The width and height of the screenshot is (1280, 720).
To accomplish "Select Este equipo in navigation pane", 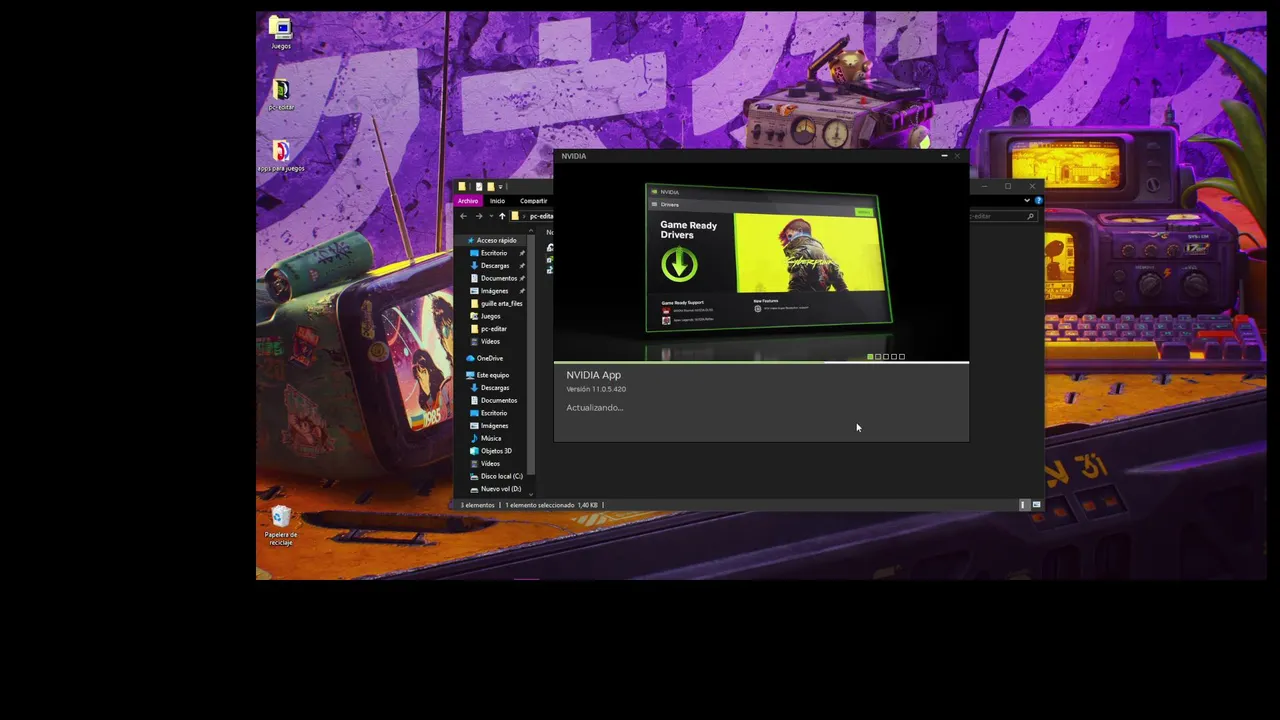I will 492,375.
